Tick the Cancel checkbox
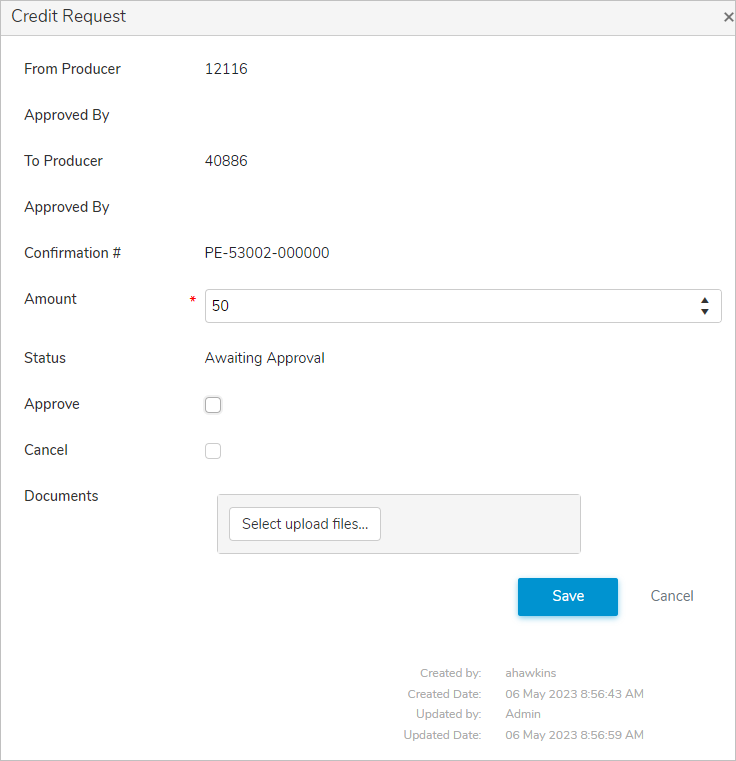 click(x=213, y=451)
